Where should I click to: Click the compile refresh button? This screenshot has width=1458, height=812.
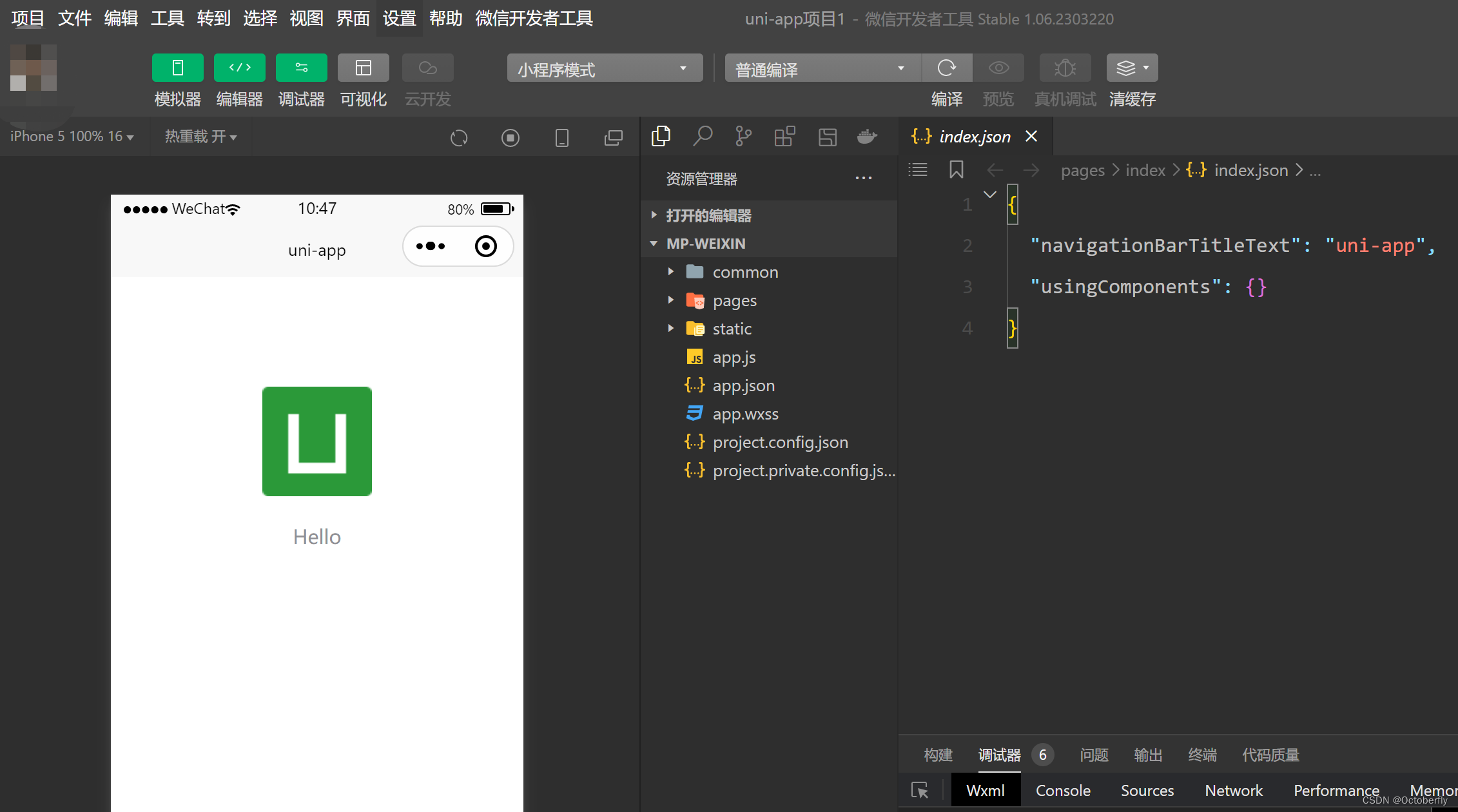(x=946, y=68)
